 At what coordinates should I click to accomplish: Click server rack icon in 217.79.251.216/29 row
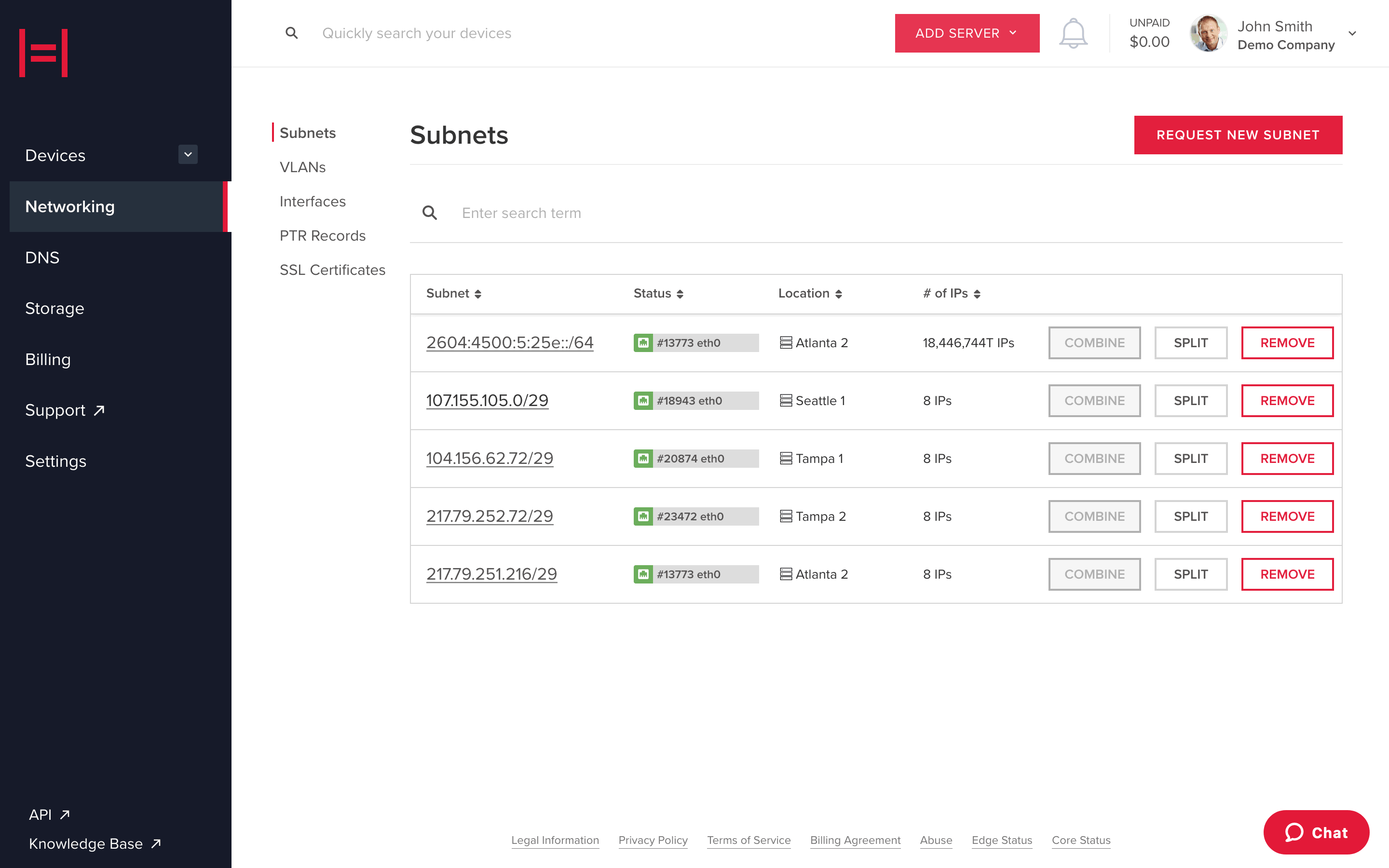(x=786, y=574)
